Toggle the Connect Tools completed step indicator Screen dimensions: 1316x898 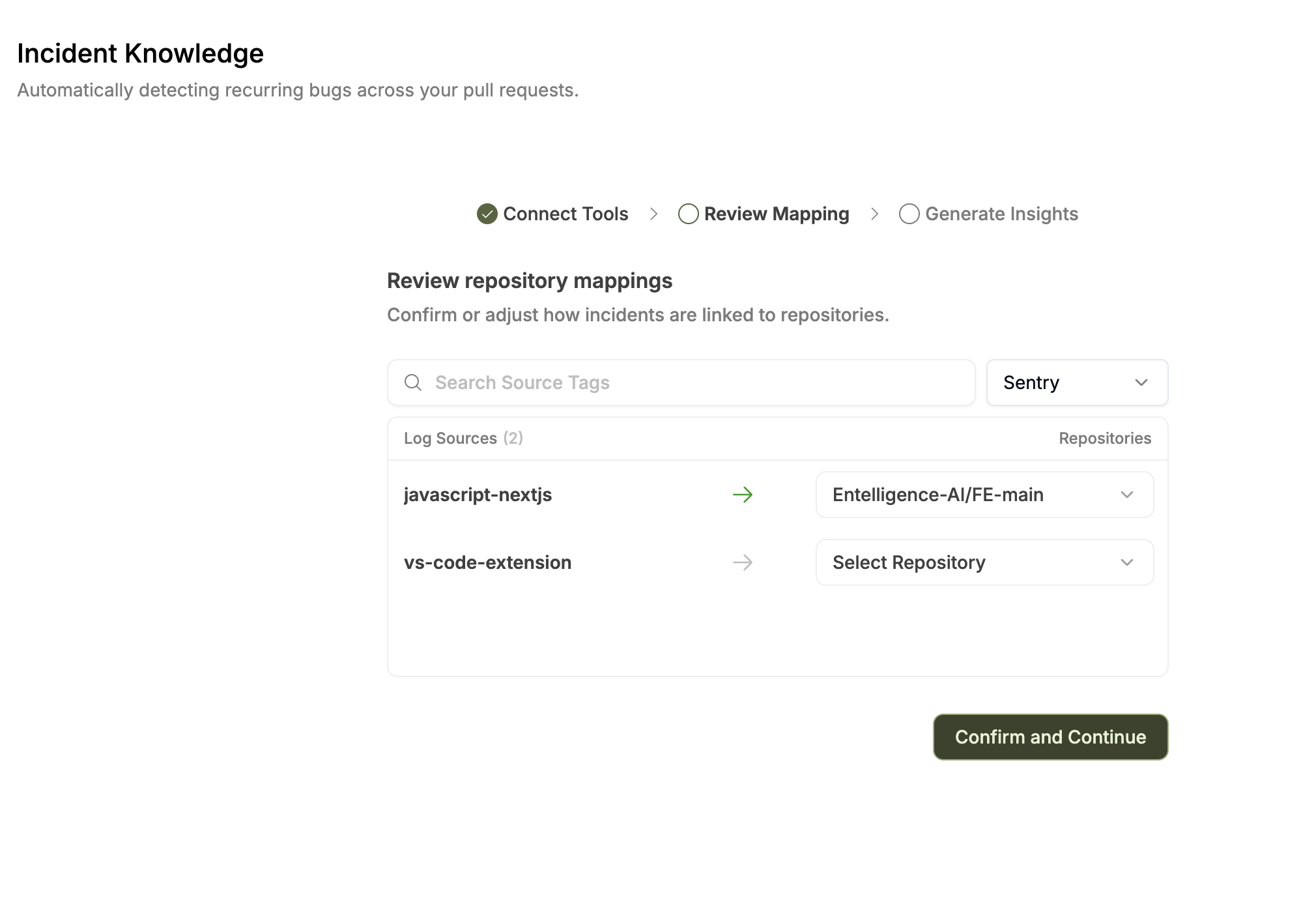pos(486,214)
